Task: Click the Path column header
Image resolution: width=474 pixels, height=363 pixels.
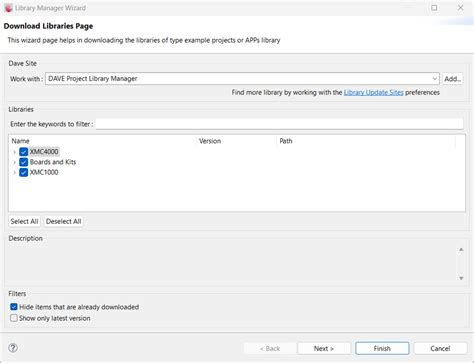Action: [366, 141]
